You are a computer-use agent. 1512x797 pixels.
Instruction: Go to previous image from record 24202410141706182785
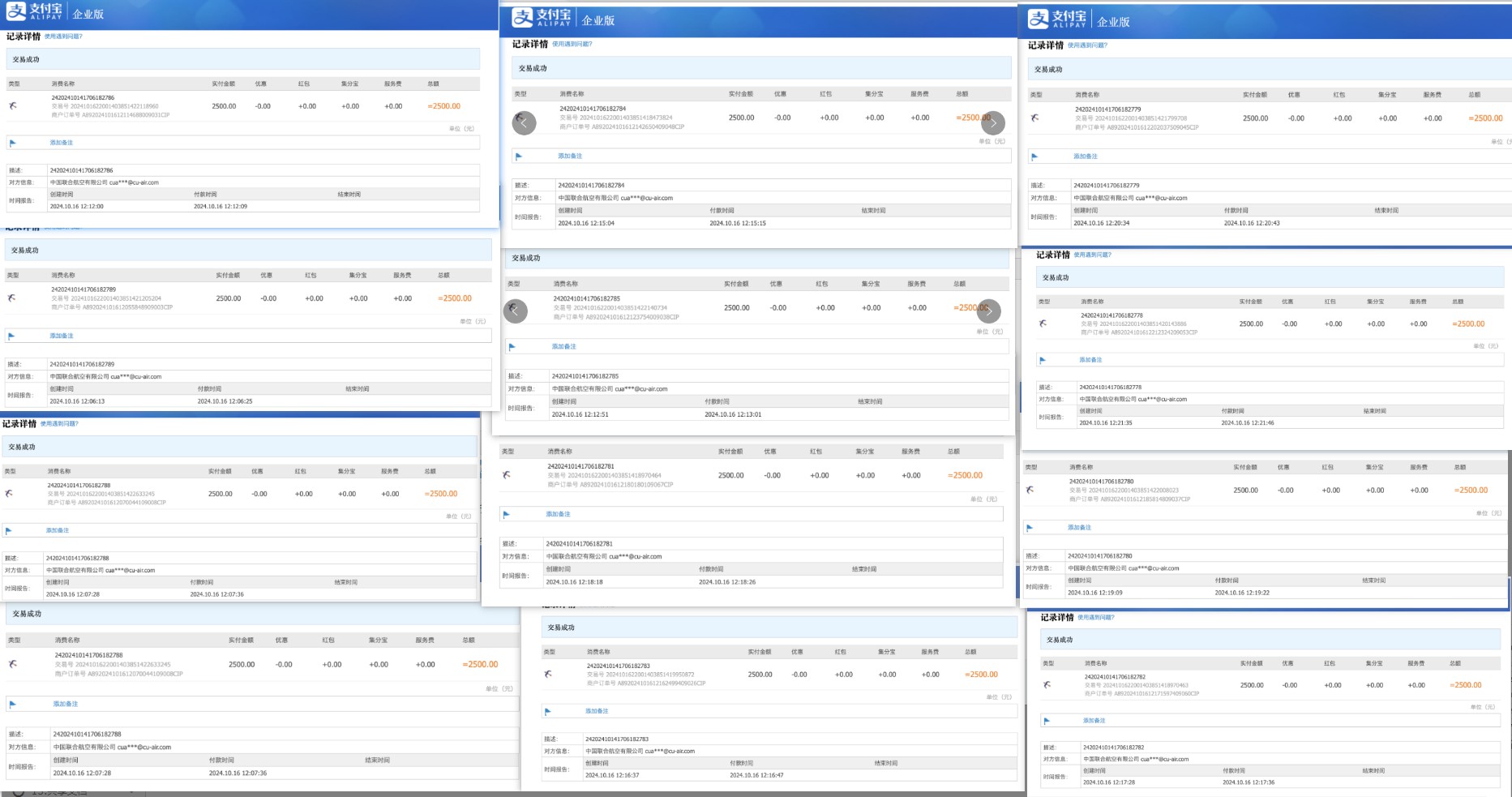pos(516,311)
